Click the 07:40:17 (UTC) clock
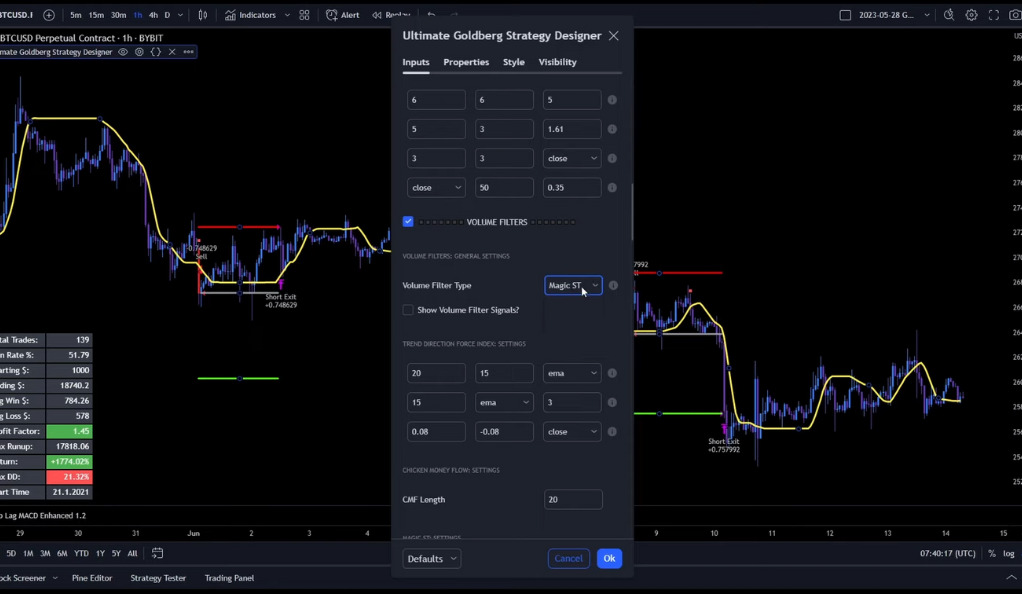 (948, 553)
